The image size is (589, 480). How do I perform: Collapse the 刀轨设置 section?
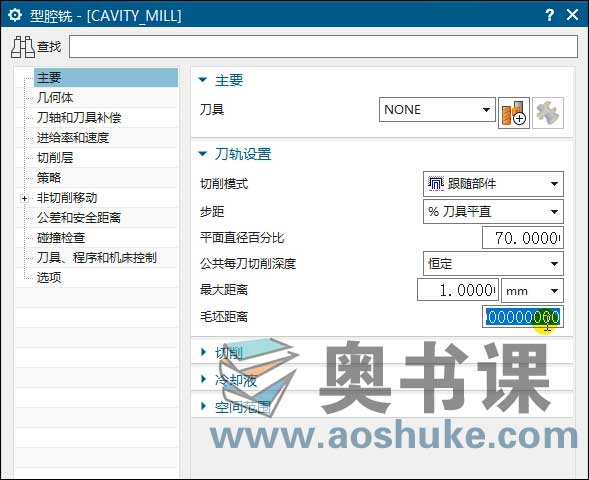coord(203,154)
